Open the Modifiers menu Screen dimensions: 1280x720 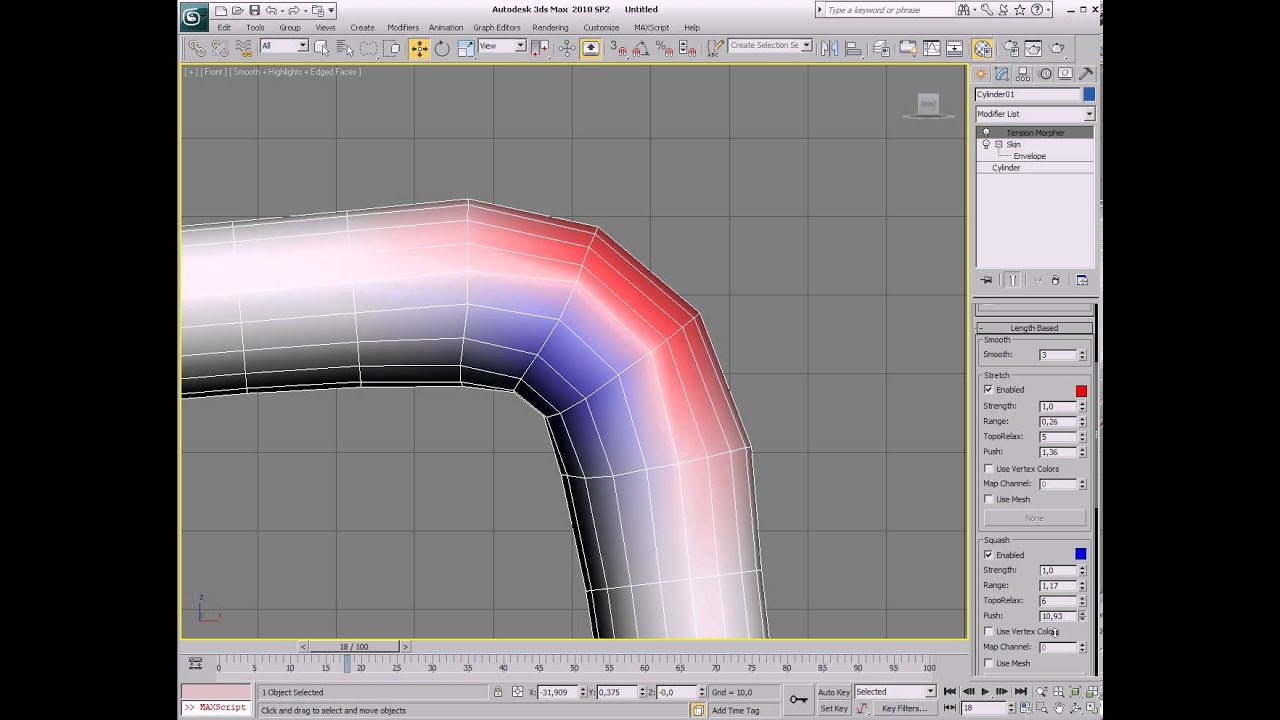(402, 28)
